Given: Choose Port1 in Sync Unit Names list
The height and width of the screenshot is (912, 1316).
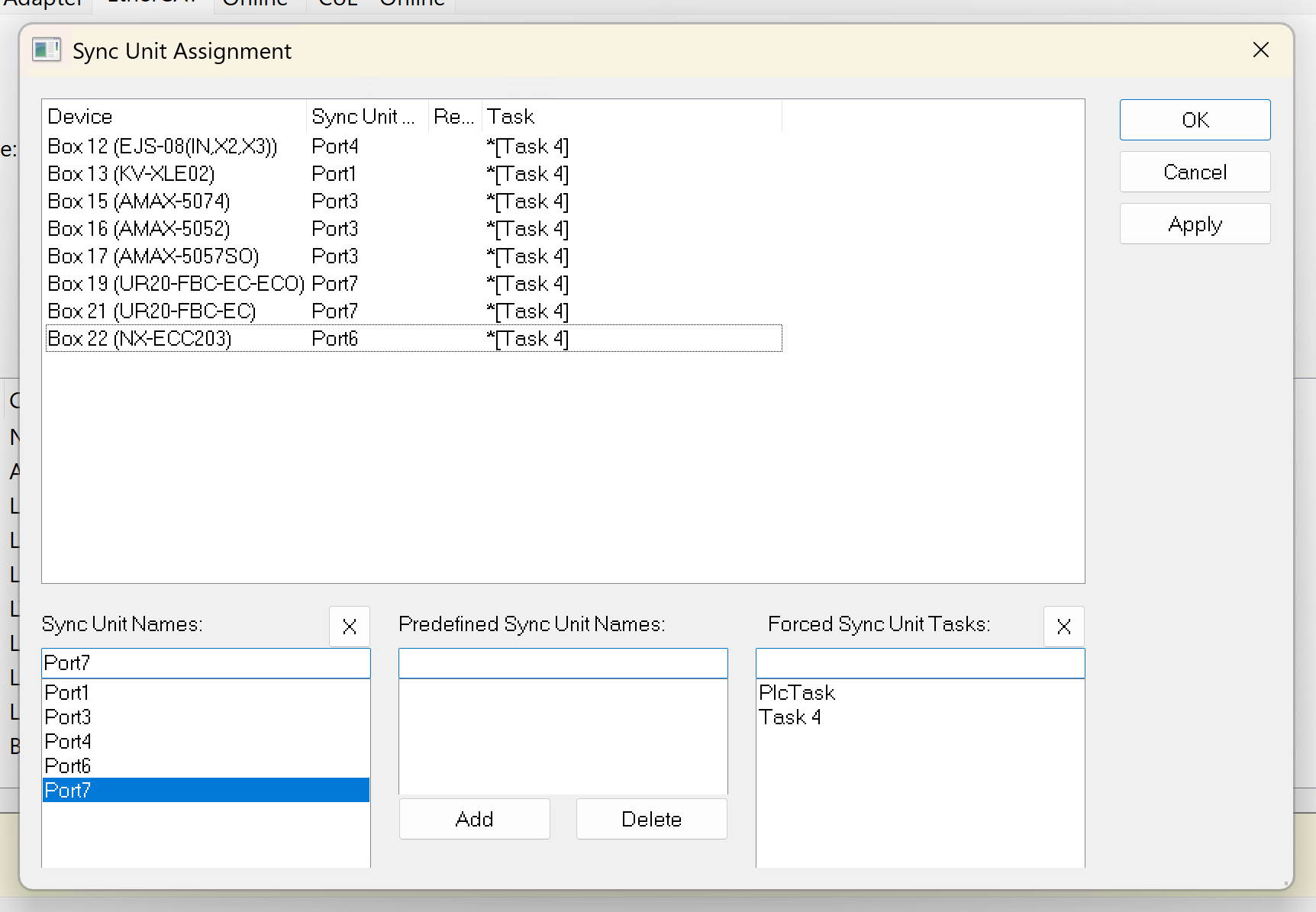Looking at the screenshot, I should 67,693.
